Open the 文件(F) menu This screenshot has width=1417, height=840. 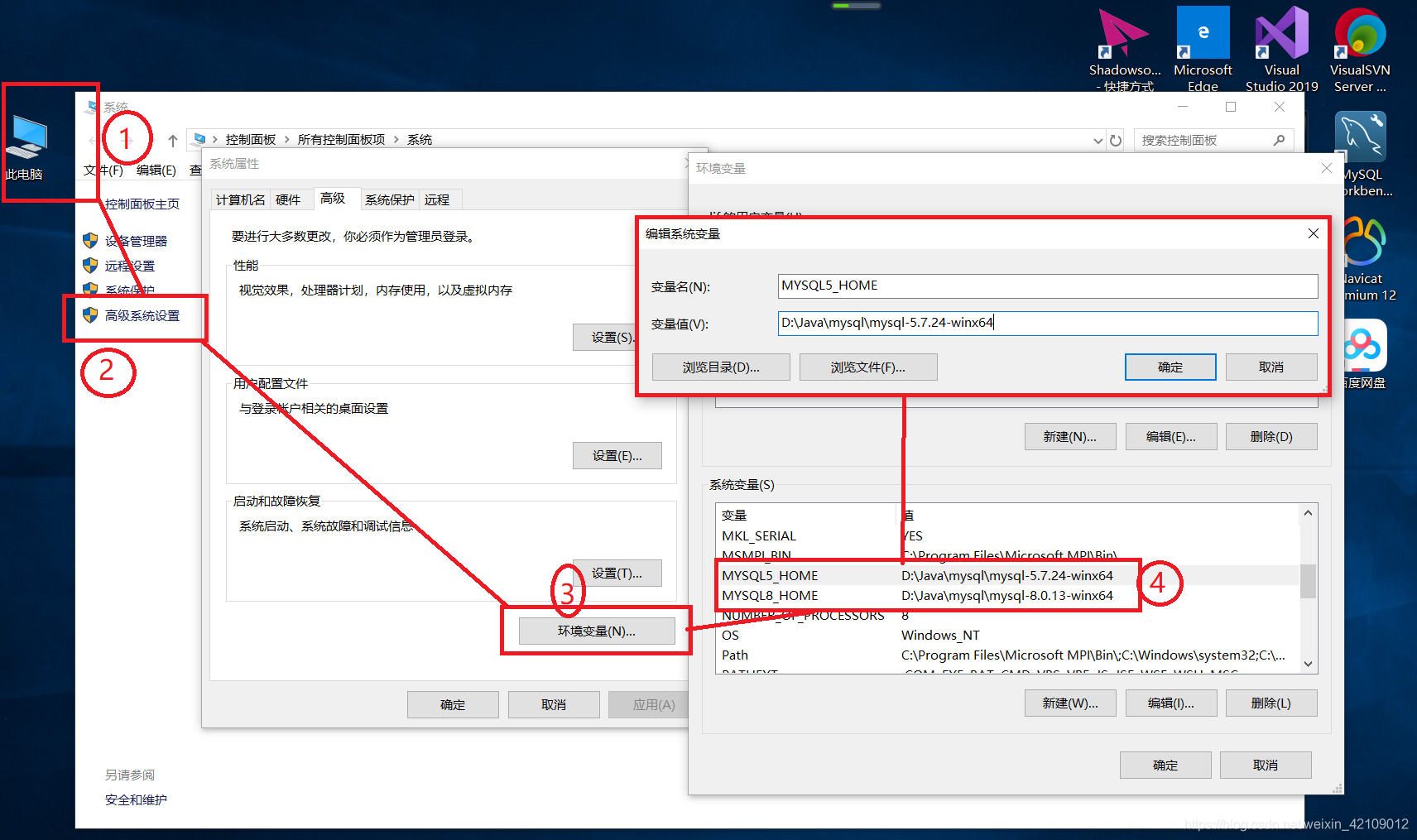tap(103, 170)
